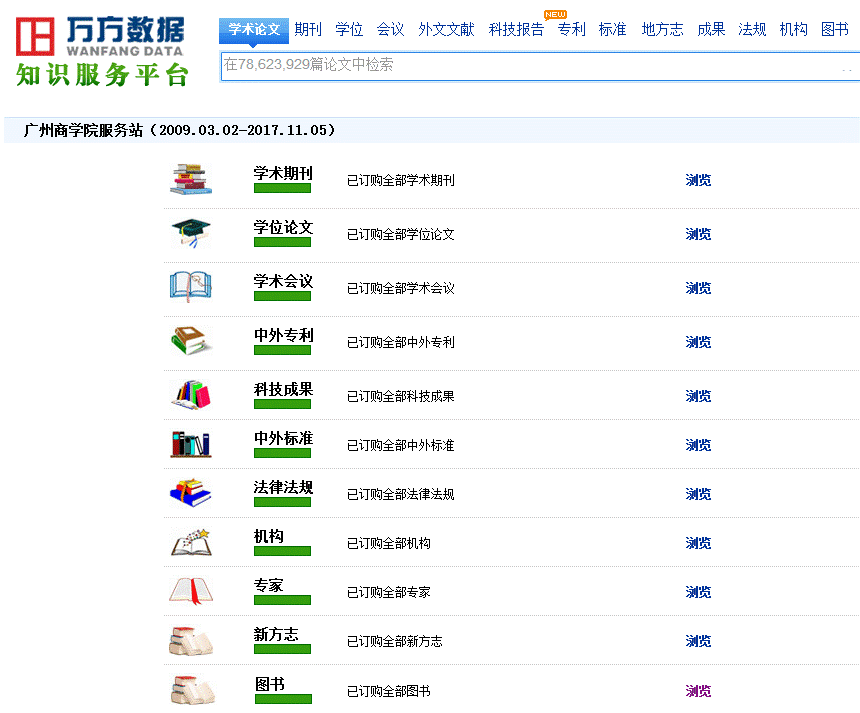
Task: Switch to the 科技报告 tab
Action: [516, 29]
